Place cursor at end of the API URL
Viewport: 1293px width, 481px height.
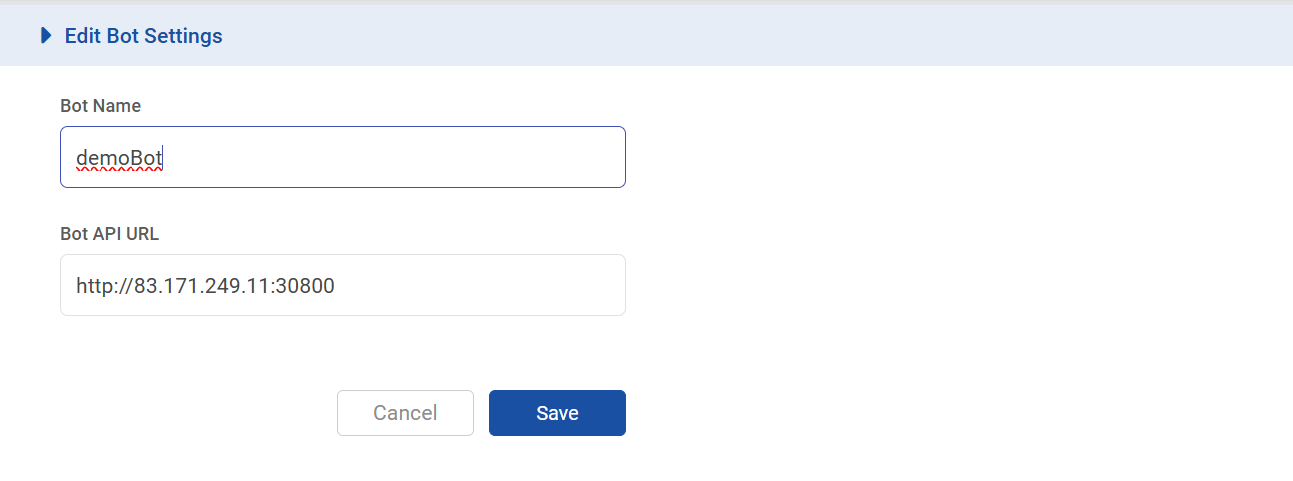click(x=336, y=286)
